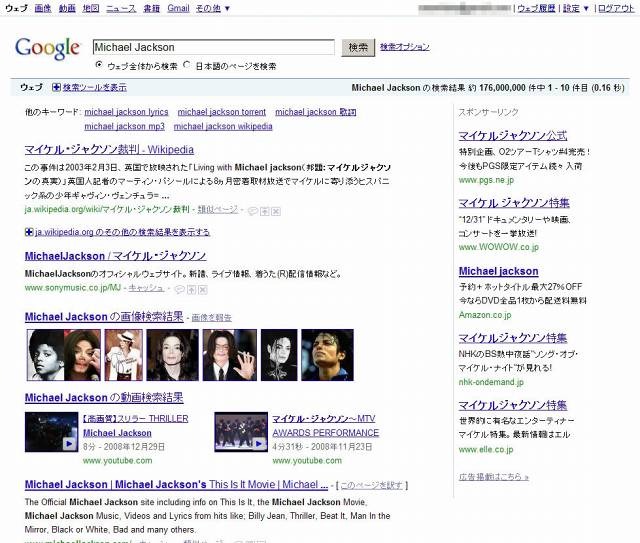This screenshot has height=543, width=640.
Task: Open the waving-hand Michael Jackson image thumbnail
Action: [x=230, y=355]
